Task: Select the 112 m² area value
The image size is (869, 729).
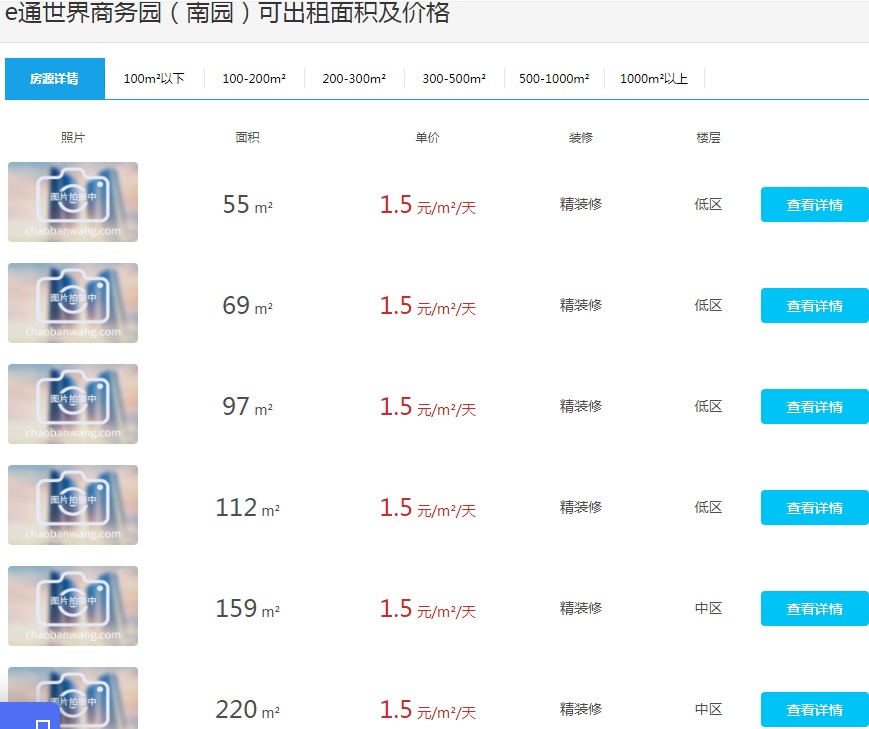Action: 248,507
